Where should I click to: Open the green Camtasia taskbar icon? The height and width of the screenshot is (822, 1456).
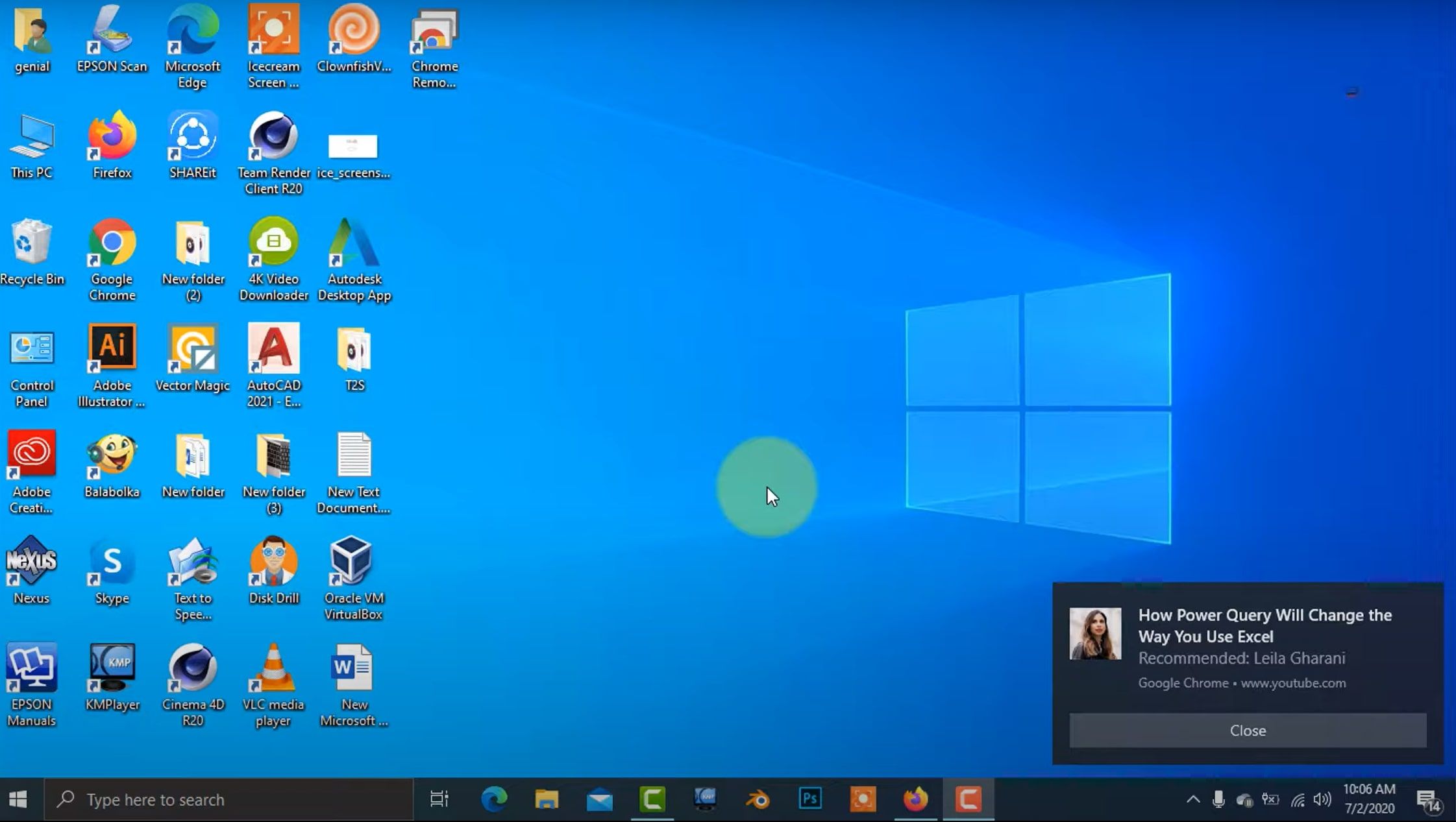tap(652, 799)
